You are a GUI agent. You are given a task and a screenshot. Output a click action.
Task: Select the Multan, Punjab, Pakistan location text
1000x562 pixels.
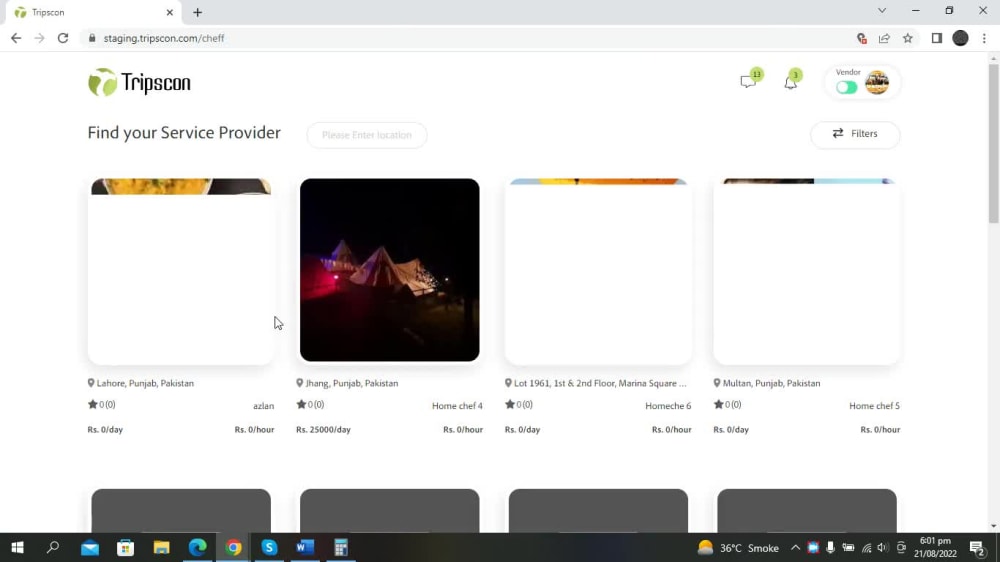click(772, 383)
